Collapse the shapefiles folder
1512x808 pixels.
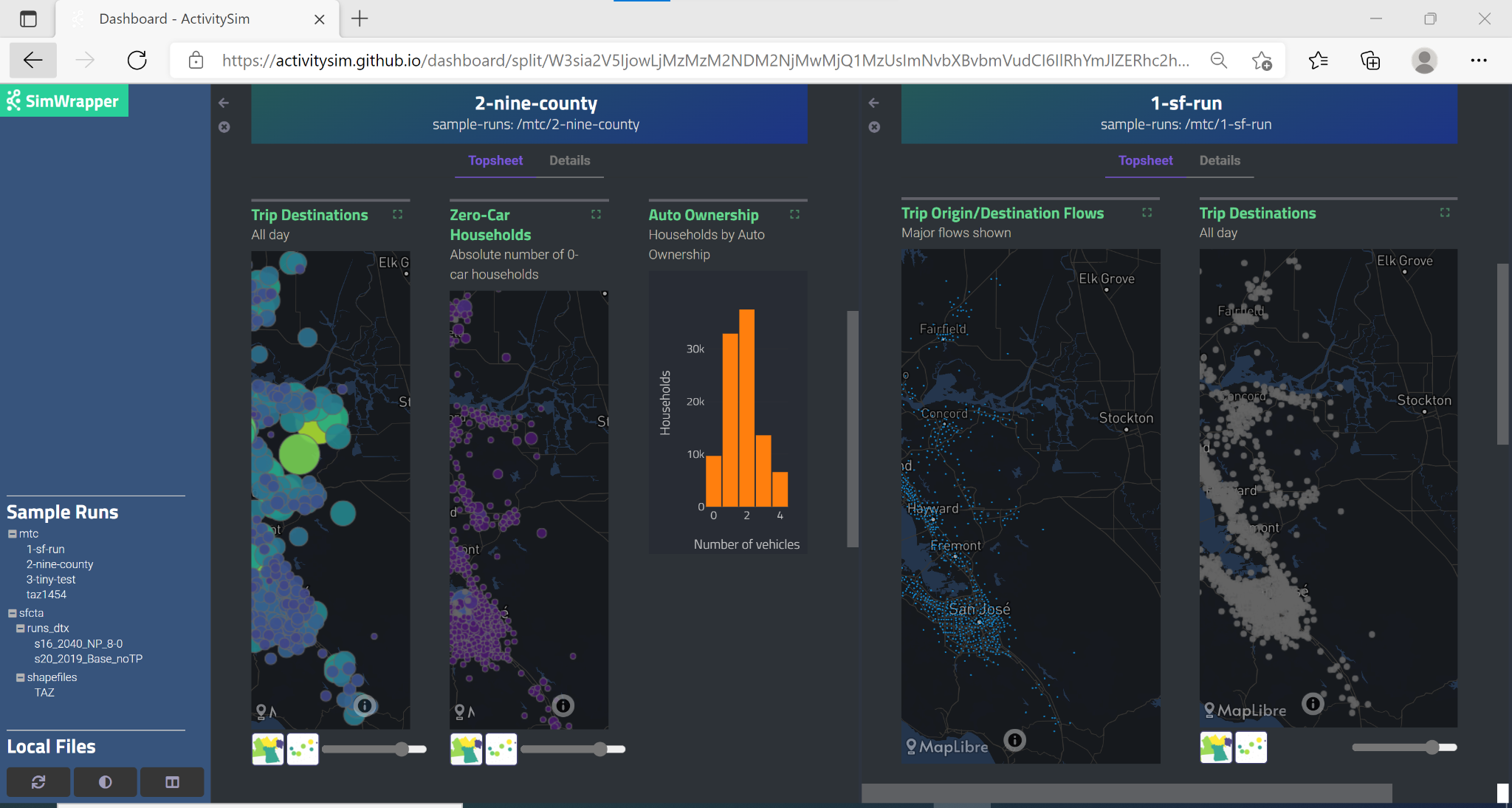coord(21,677)
